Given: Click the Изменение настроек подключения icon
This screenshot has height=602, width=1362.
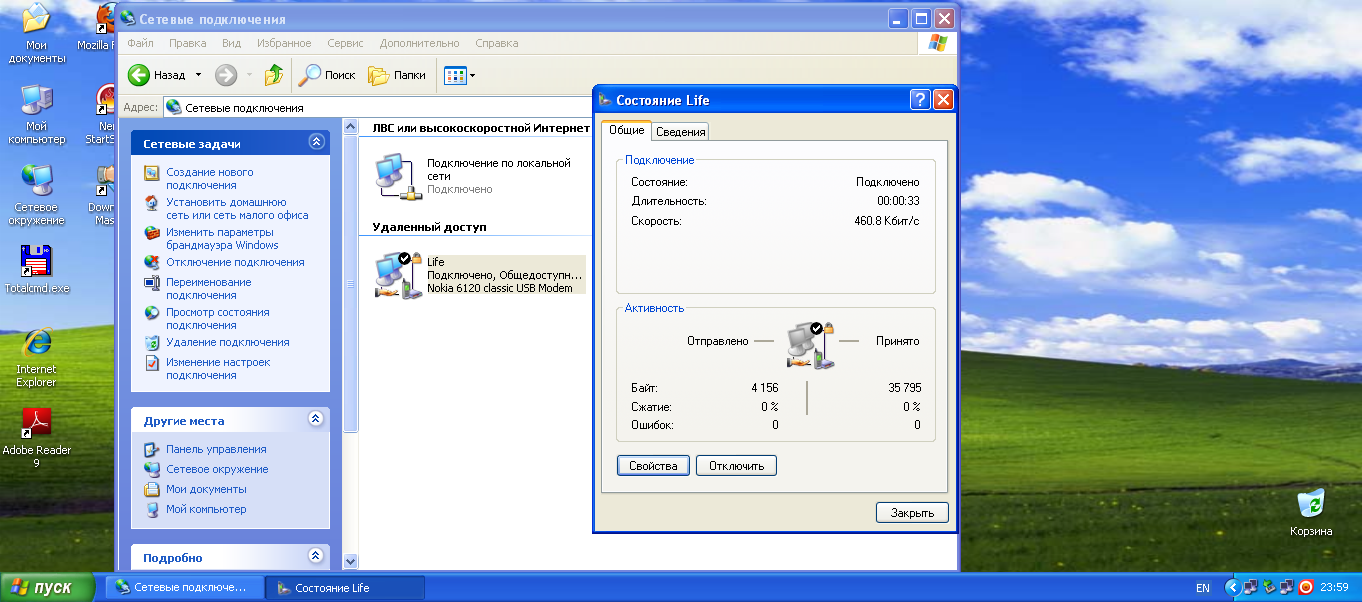Looking at the screenshot, I should (x=152, y=363).
